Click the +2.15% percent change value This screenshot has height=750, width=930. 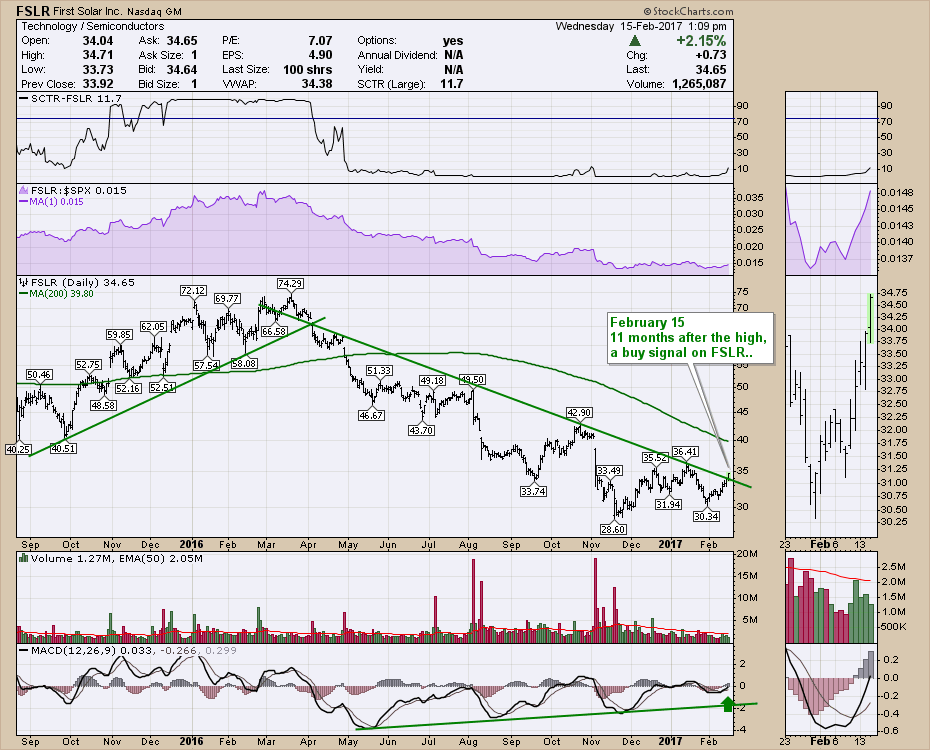[x=701, y=41]
